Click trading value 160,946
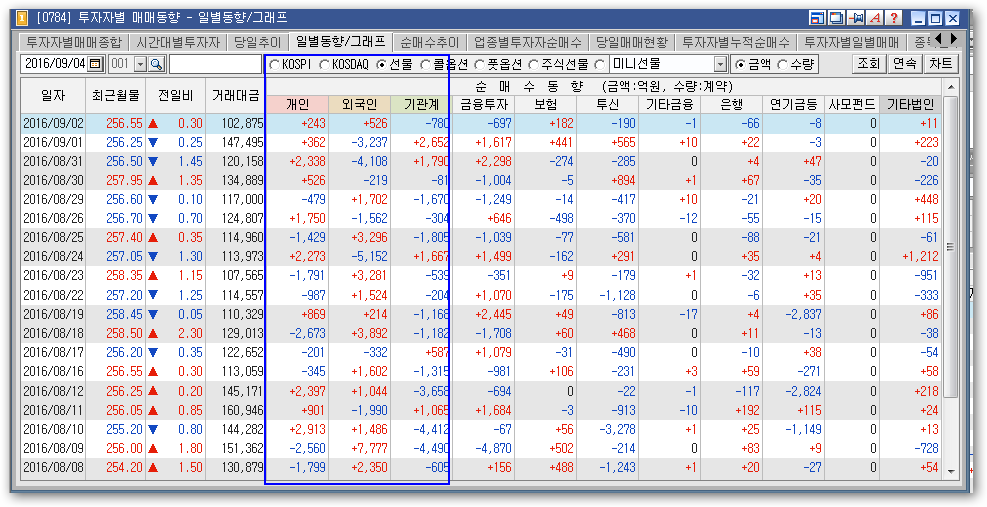The width and height of the screenshot is (987, 507). pos(242,411)
